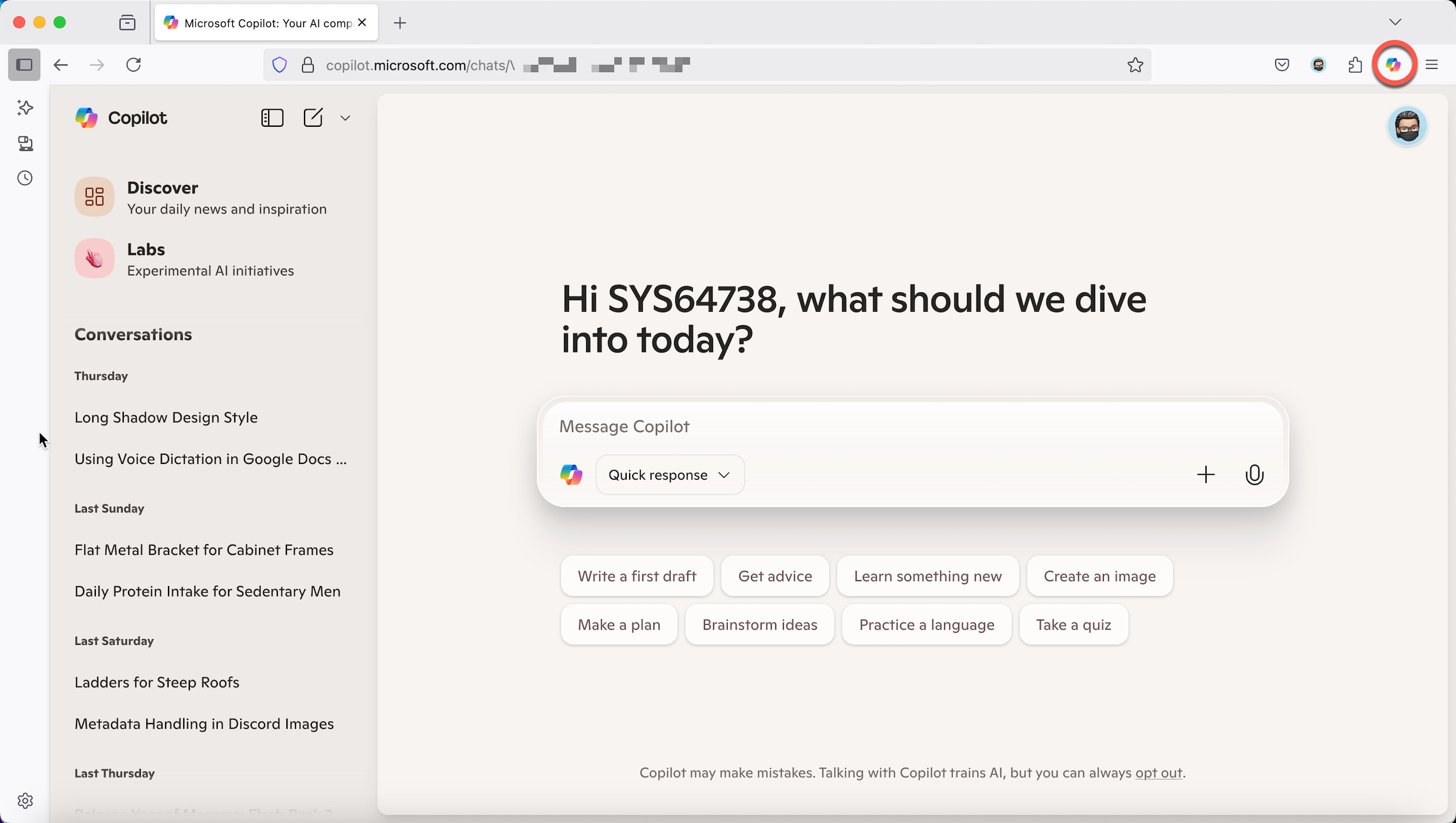This screenshot has height=823, width=1456.
Task: Start a new chat with compose icon
Action: [x=313, y=118]
